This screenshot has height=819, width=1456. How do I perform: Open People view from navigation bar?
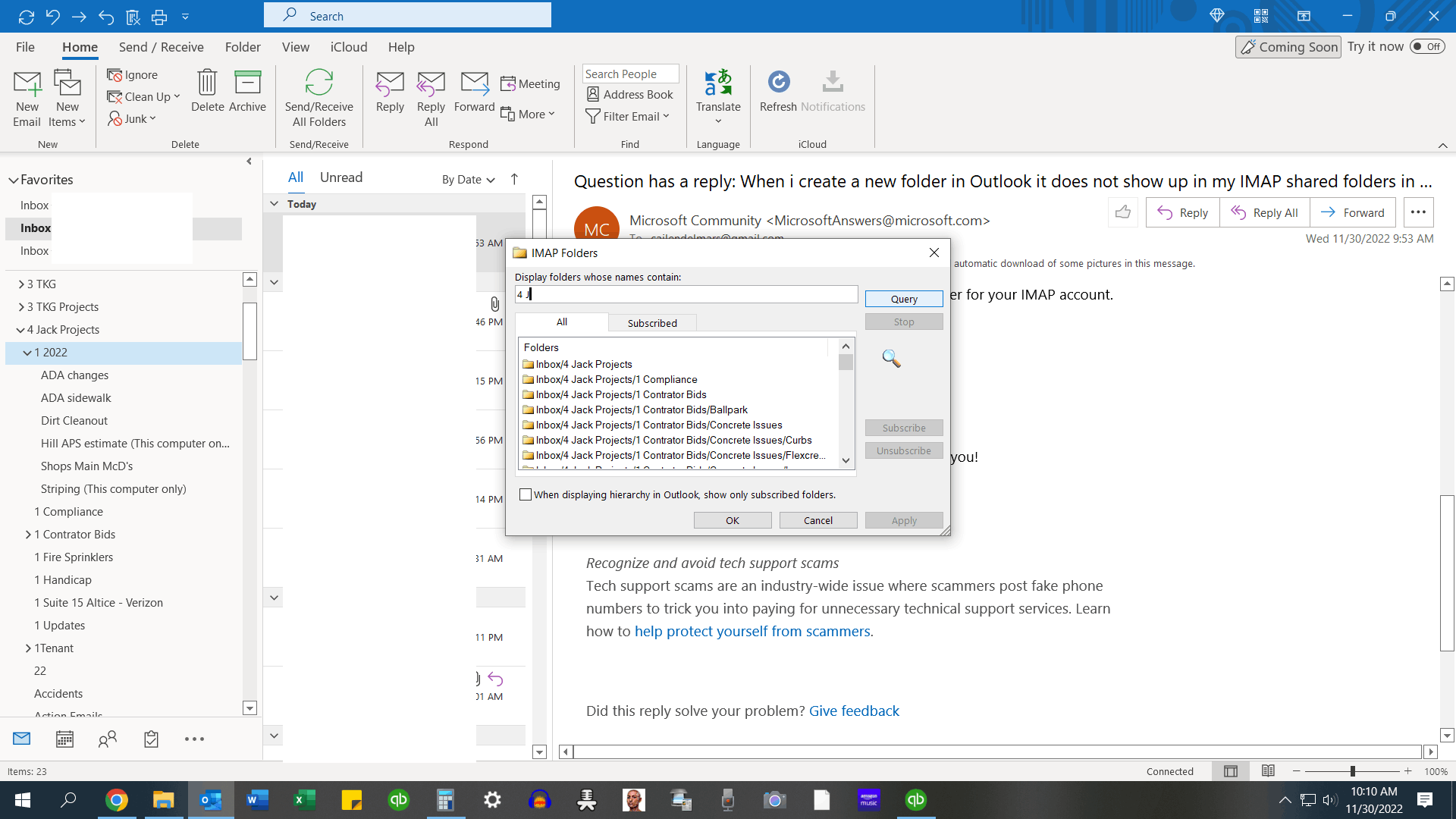pyautogui.click(x=108, y=739)
